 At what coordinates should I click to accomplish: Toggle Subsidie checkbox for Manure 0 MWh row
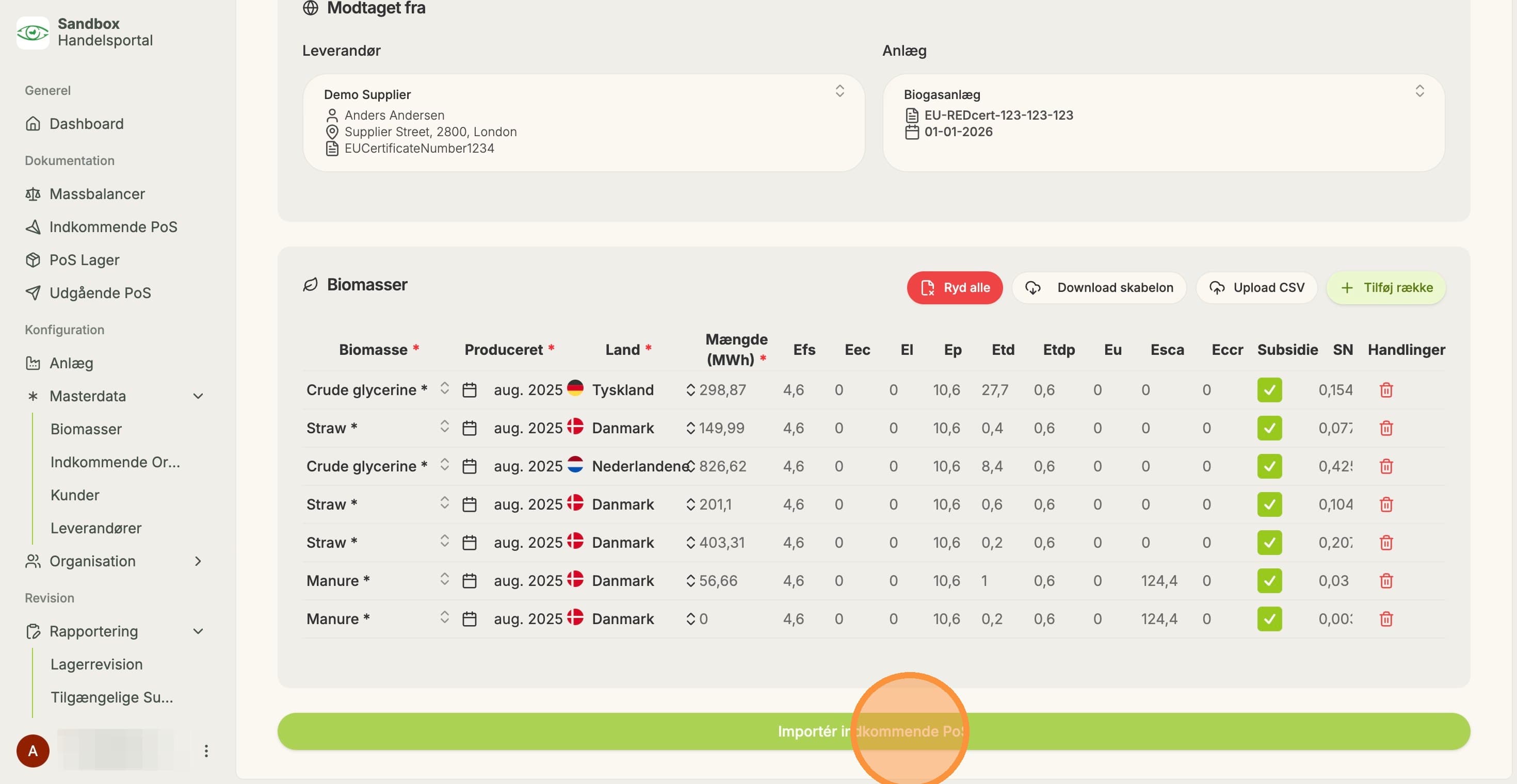(1270, 618)
